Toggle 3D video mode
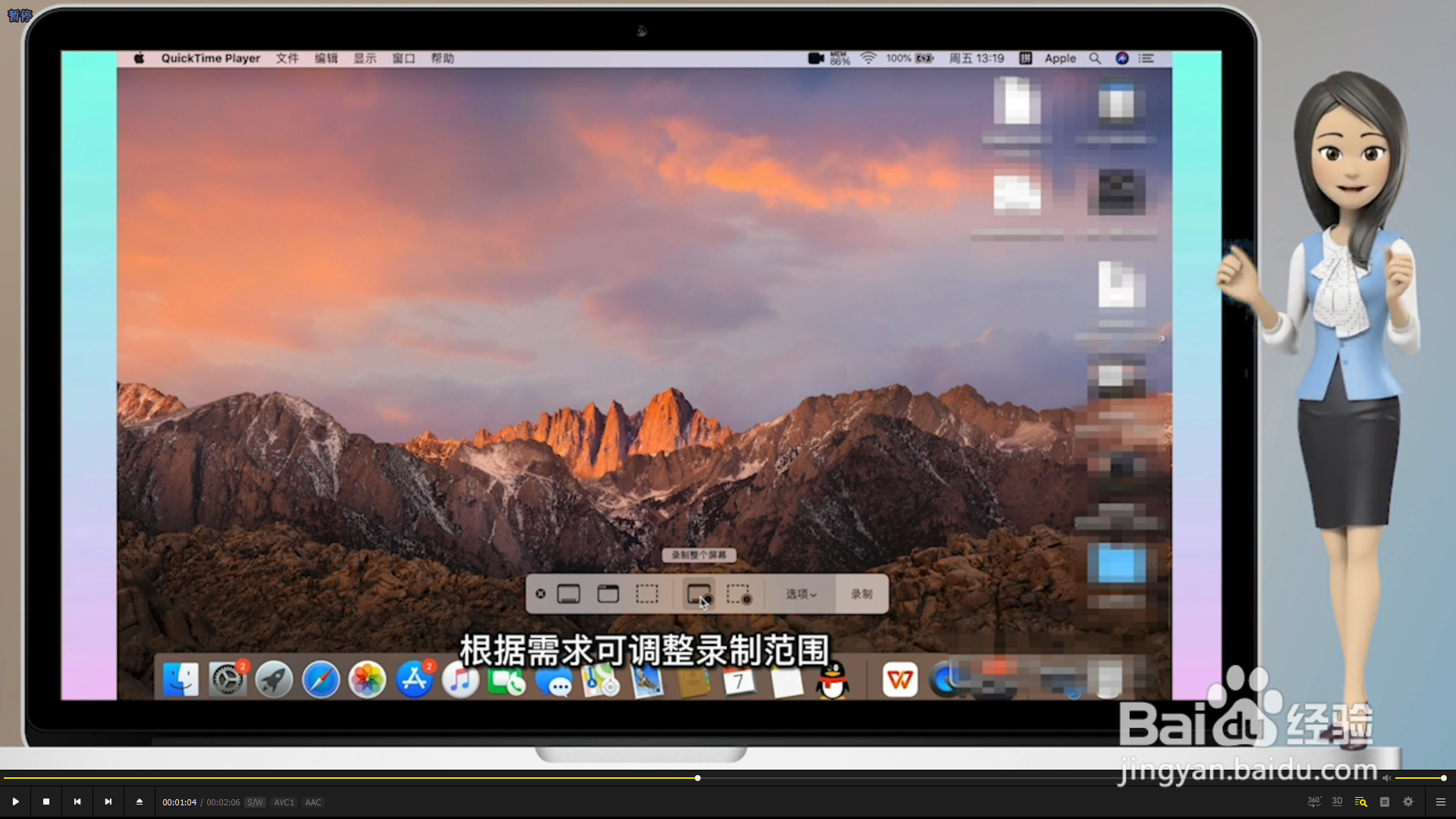 point(1337,802)
